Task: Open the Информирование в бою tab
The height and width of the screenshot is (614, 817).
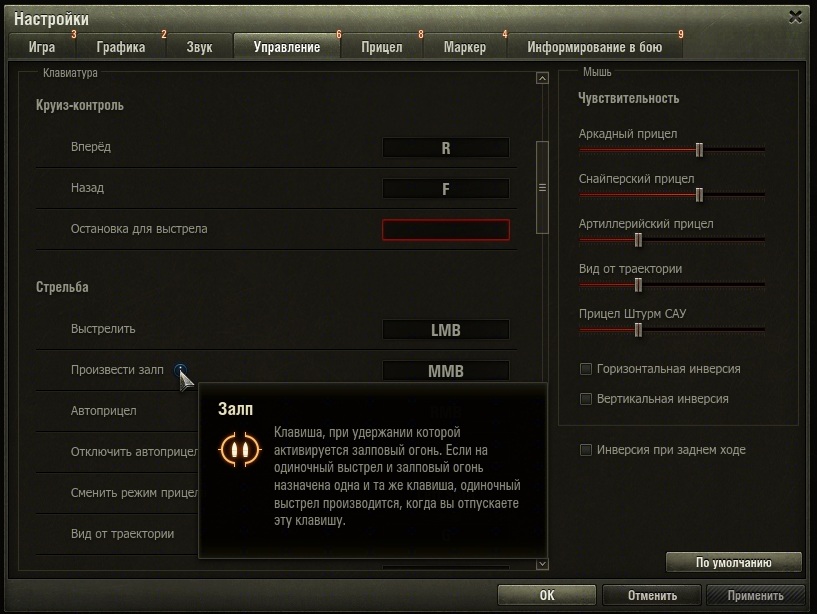Action: [x=595, y=47]
